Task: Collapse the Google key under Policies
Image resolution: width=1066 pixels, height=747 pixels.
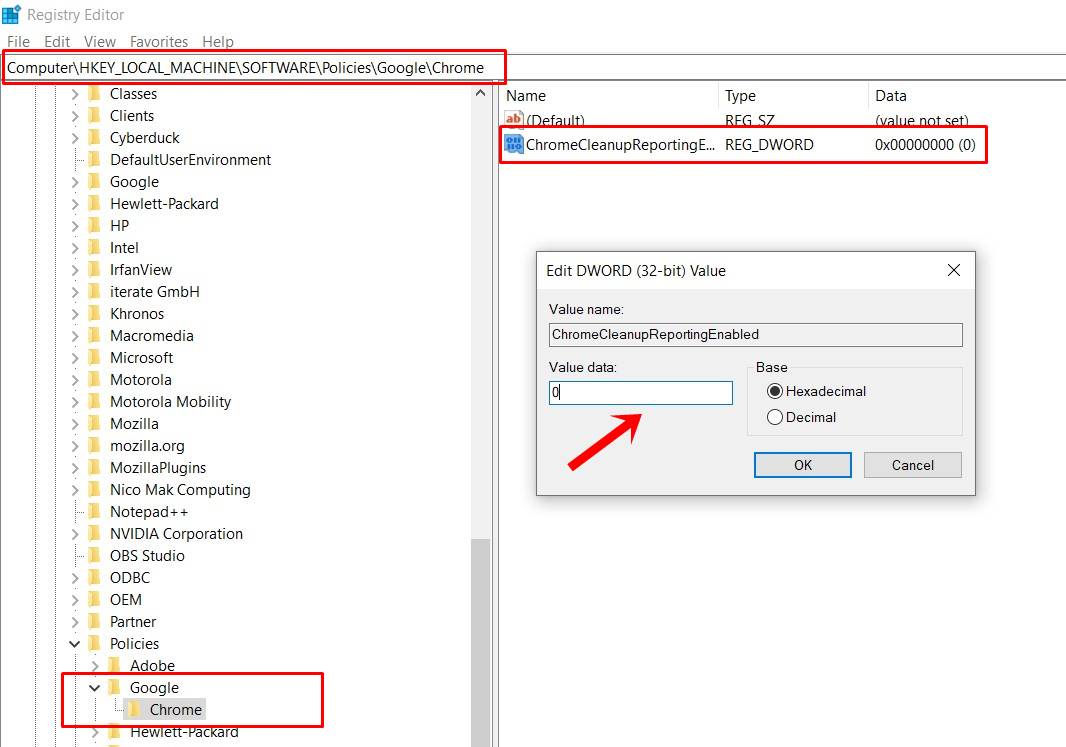Action: (94, 688)
